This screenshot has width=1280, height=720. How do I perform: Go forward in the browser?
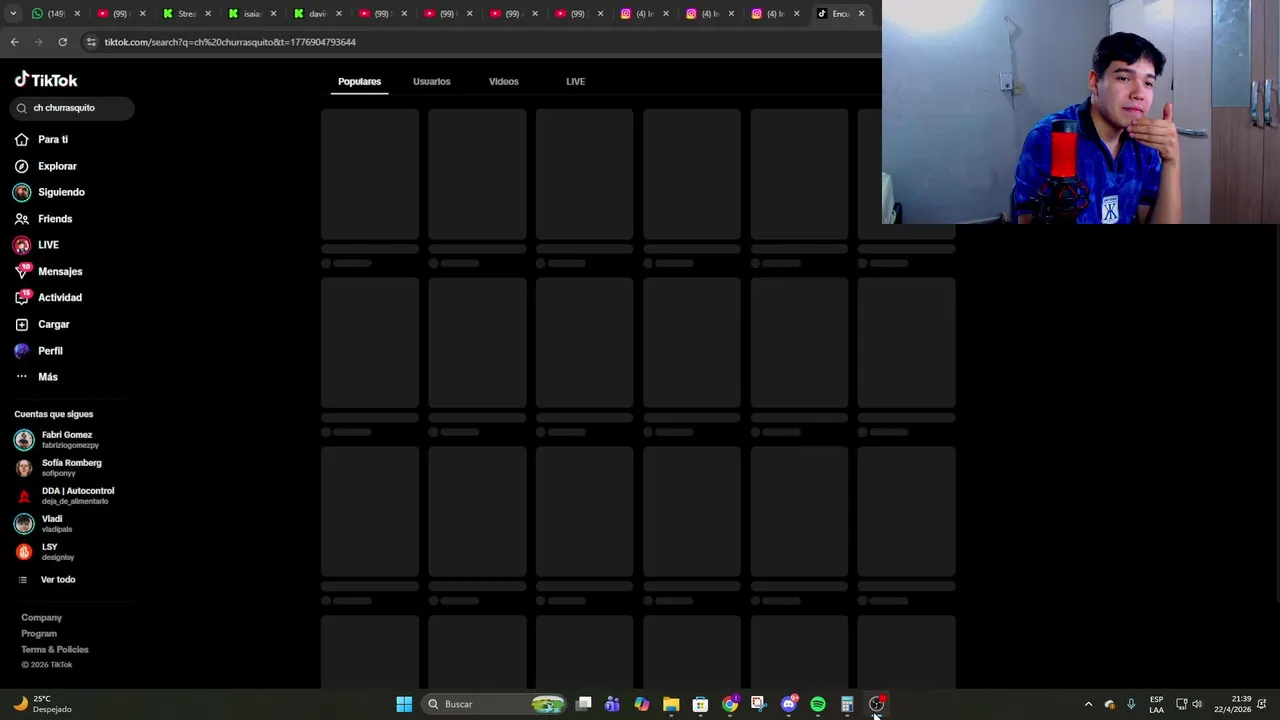[38, 42]
